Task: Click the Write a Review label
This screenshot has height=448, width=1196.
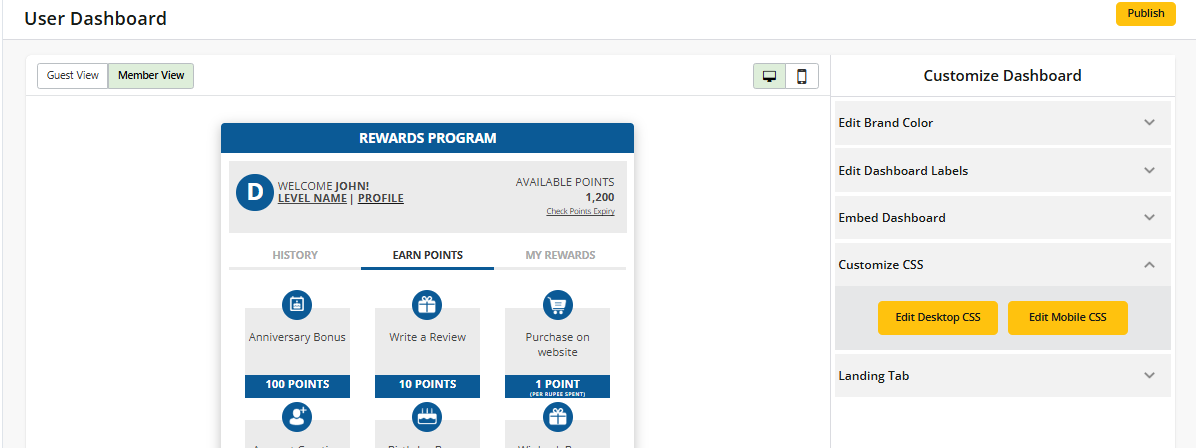Action: click(x=427, y=337)
